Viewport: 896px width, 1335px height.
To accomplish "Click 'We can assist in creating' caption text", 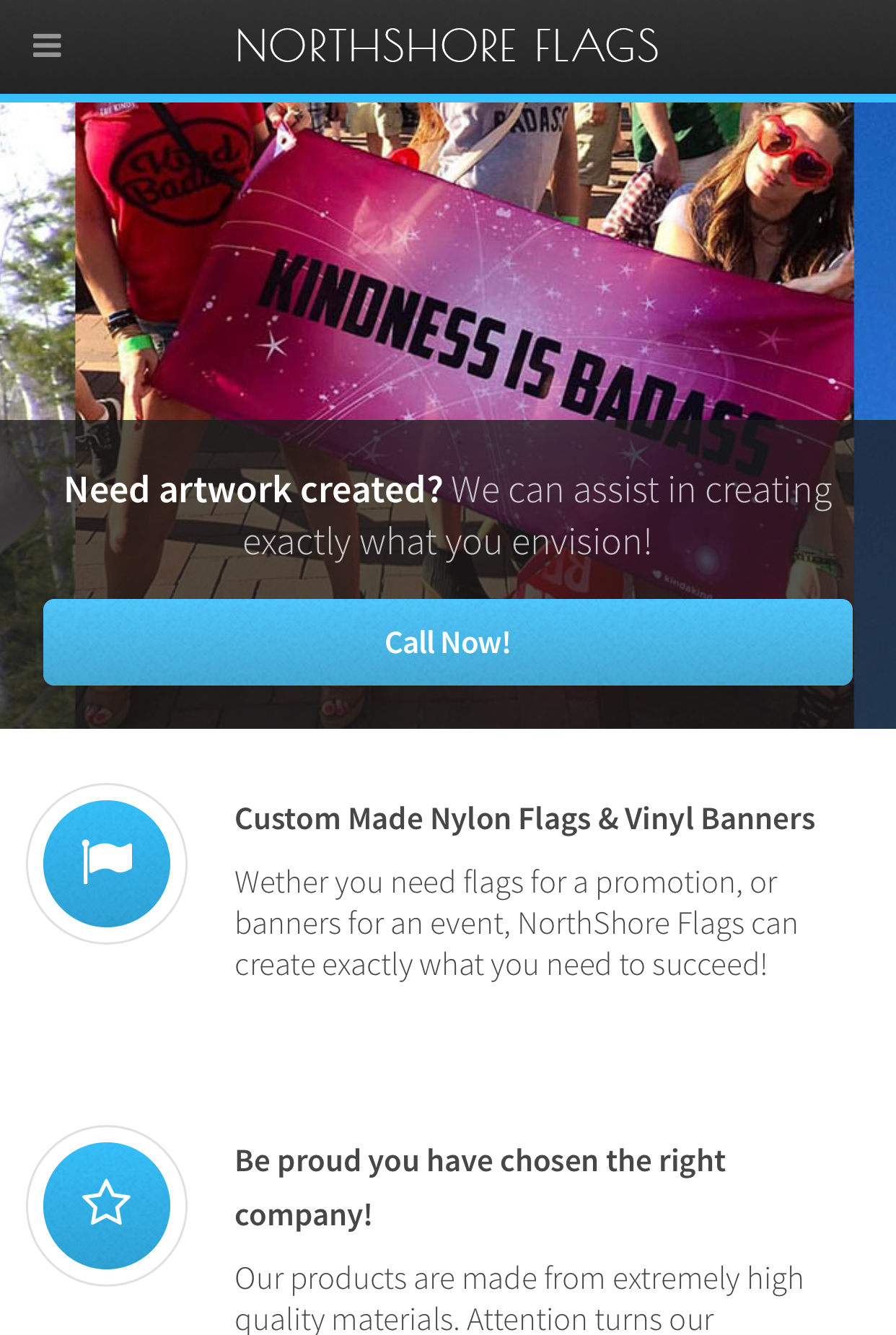I will (x=641, y=490).
